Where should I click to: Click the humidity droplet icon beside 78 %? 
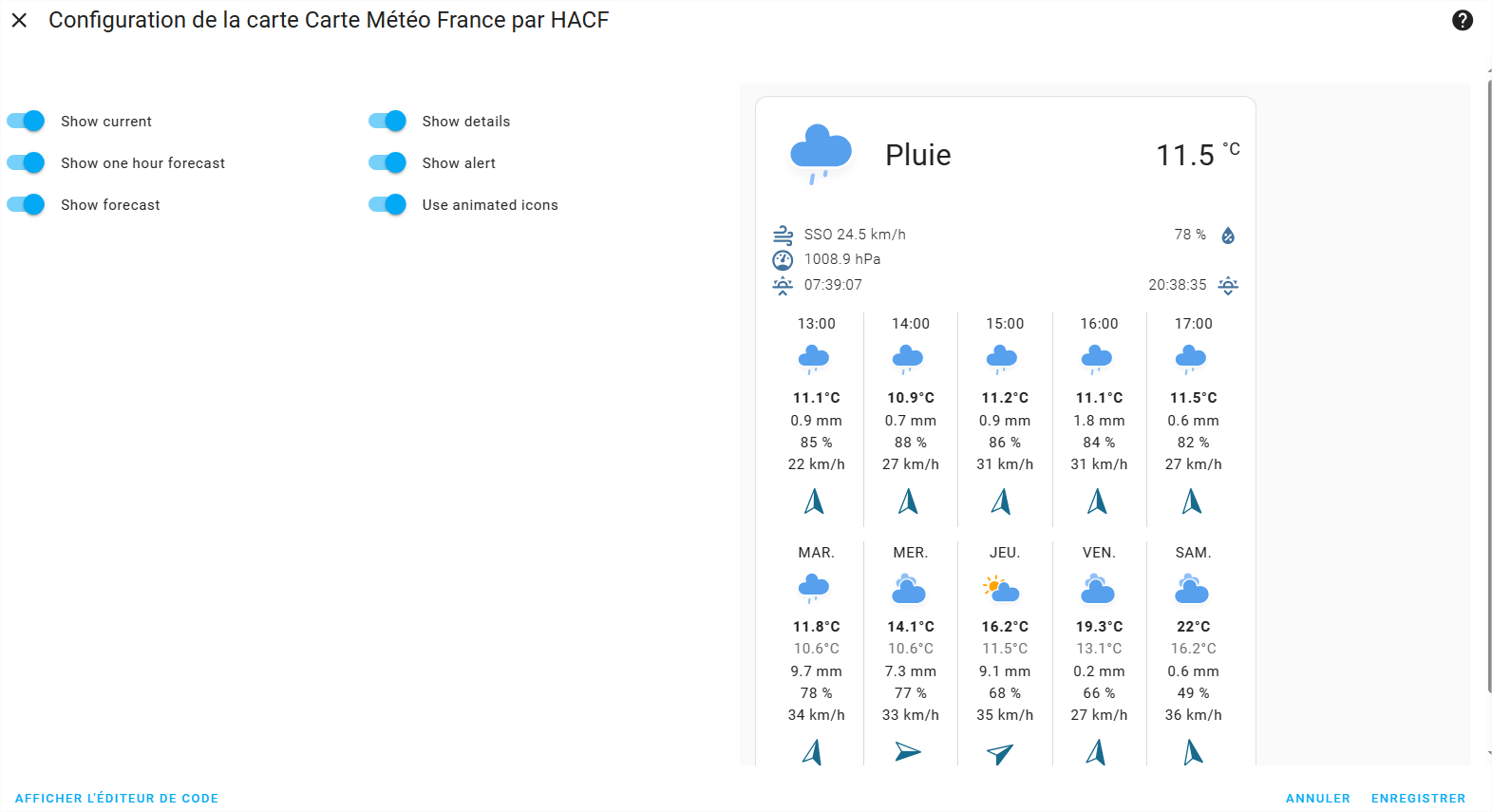(x=1228, y=235)
